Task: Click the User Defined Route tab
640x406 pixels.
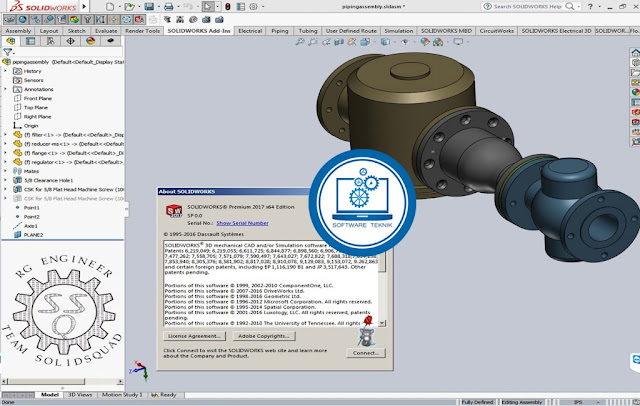Action: [351, 31]
